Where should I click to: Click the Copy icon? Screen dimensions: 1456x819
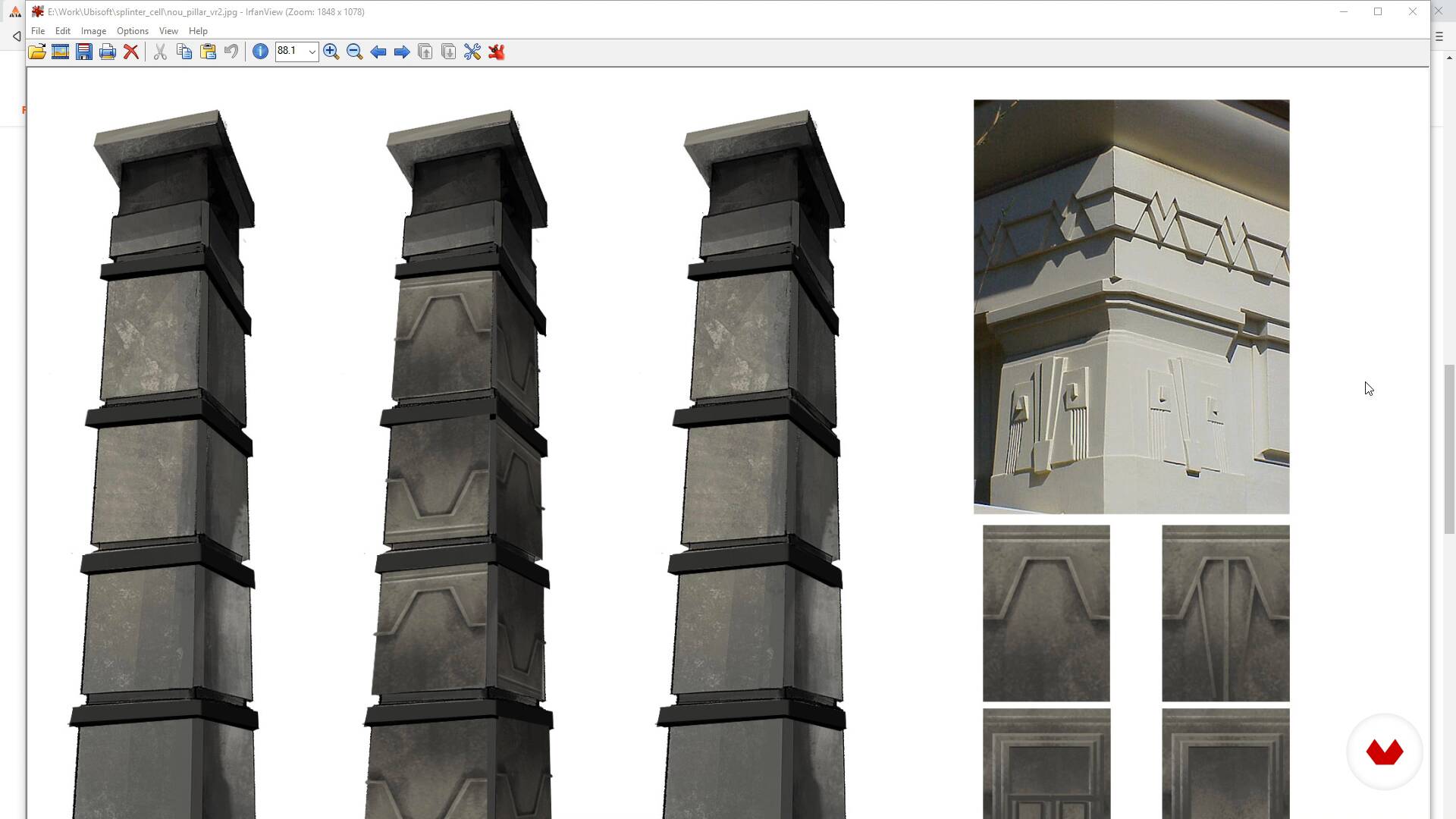click(184, 52)
